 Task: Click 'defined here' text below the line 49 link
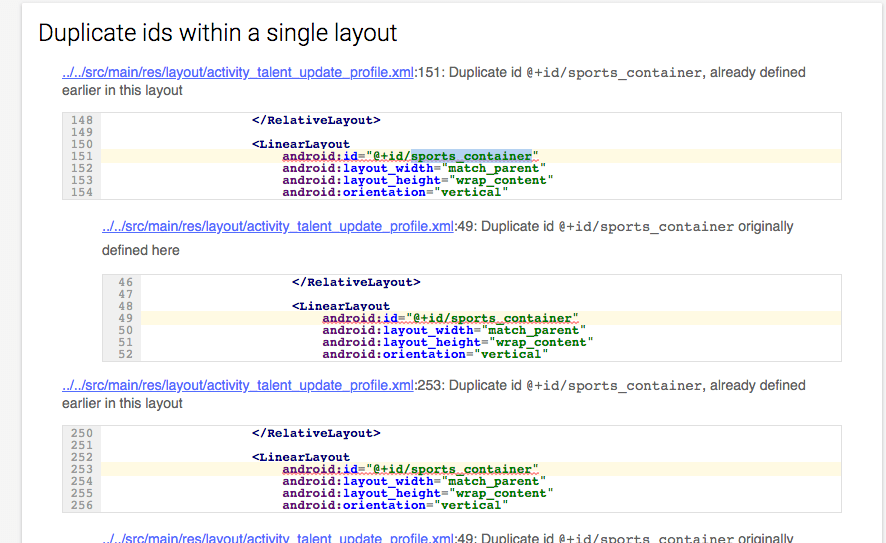(x=141, y=250)
